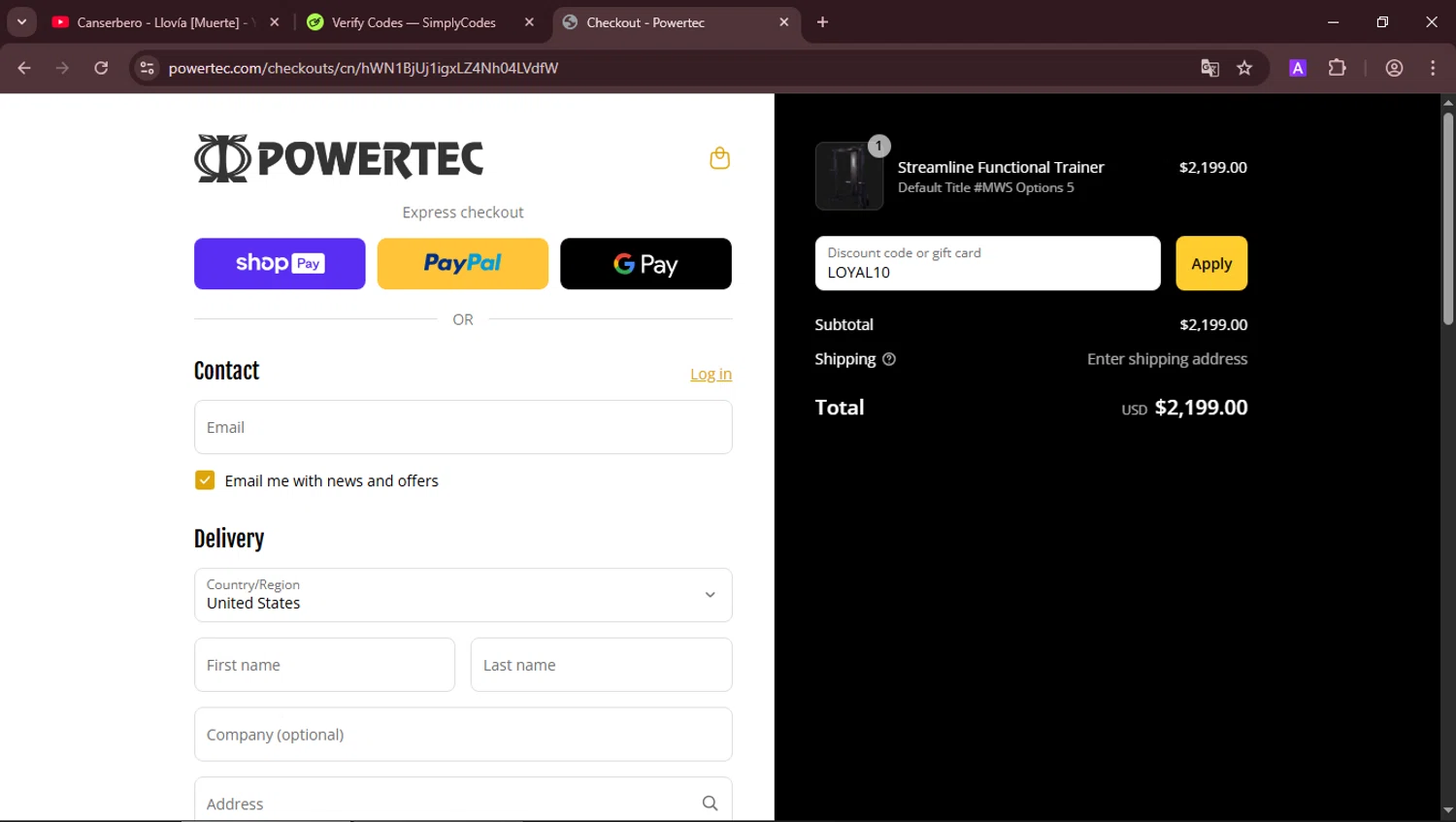The width and height of the screenshot is (1456, 822).
Task: Click the Address field
Action: [x=463, y=800]
